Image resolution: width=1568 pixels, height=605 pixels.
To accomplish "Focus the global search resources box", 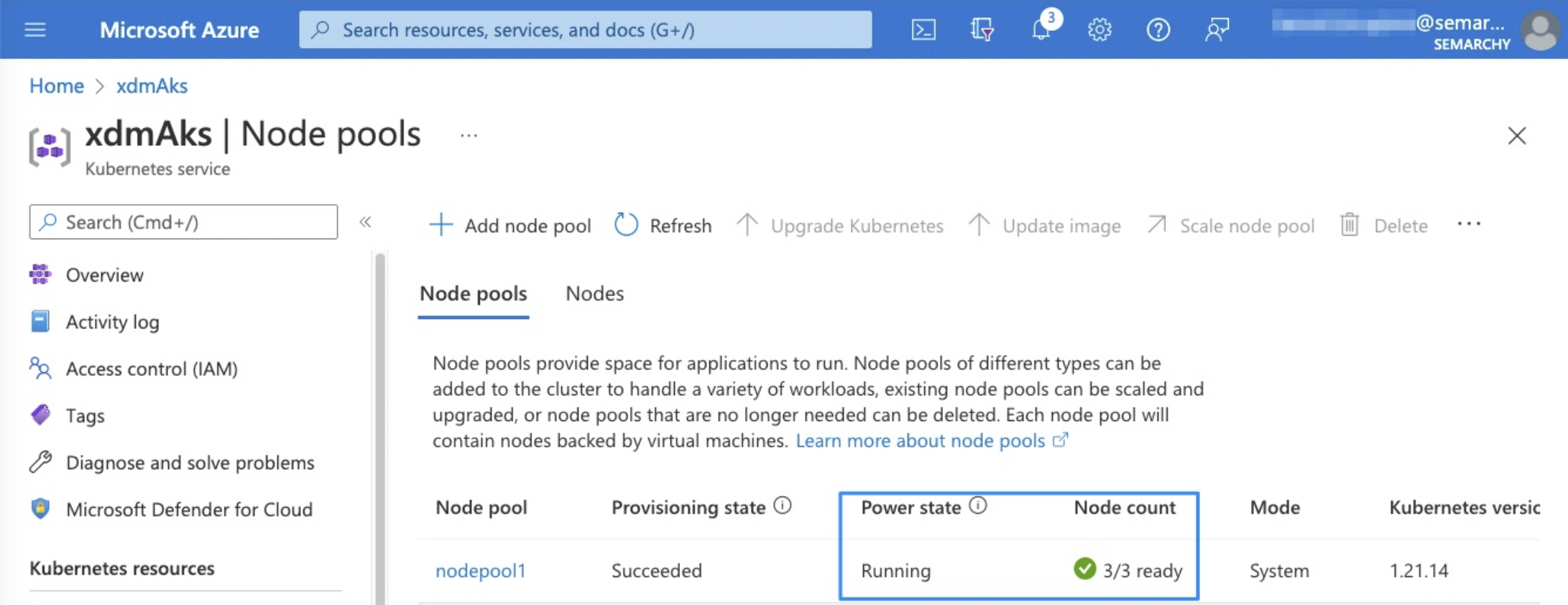I will pyautogui.click(x=586, y=29).
